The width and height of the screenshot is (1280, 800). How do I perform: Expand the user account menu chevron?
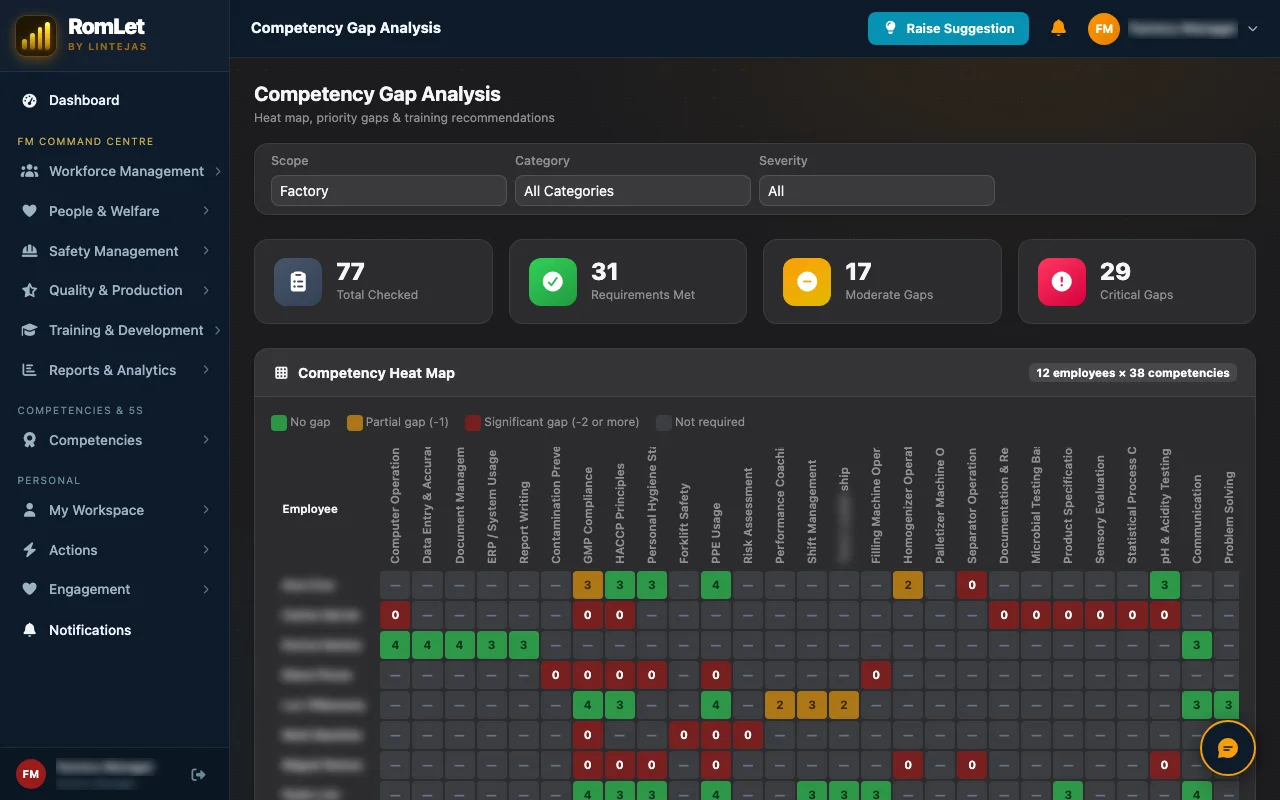coord(1252,29)
